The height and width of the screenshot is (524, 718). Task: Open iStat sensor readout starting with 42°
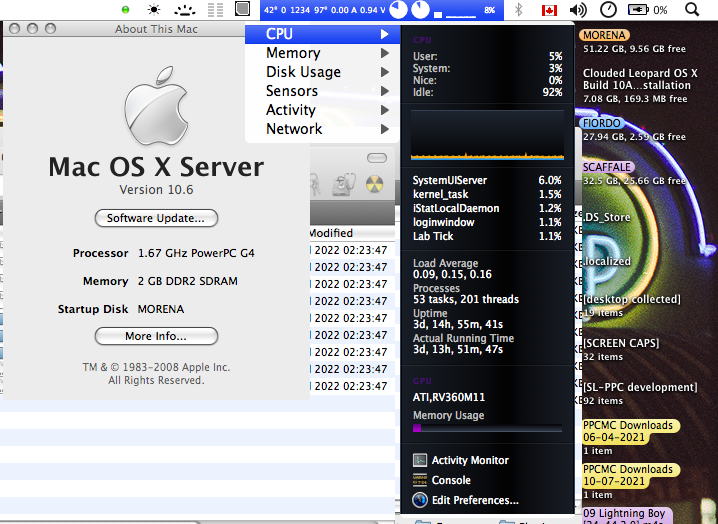pyautogui.click(x=324, y=10)
